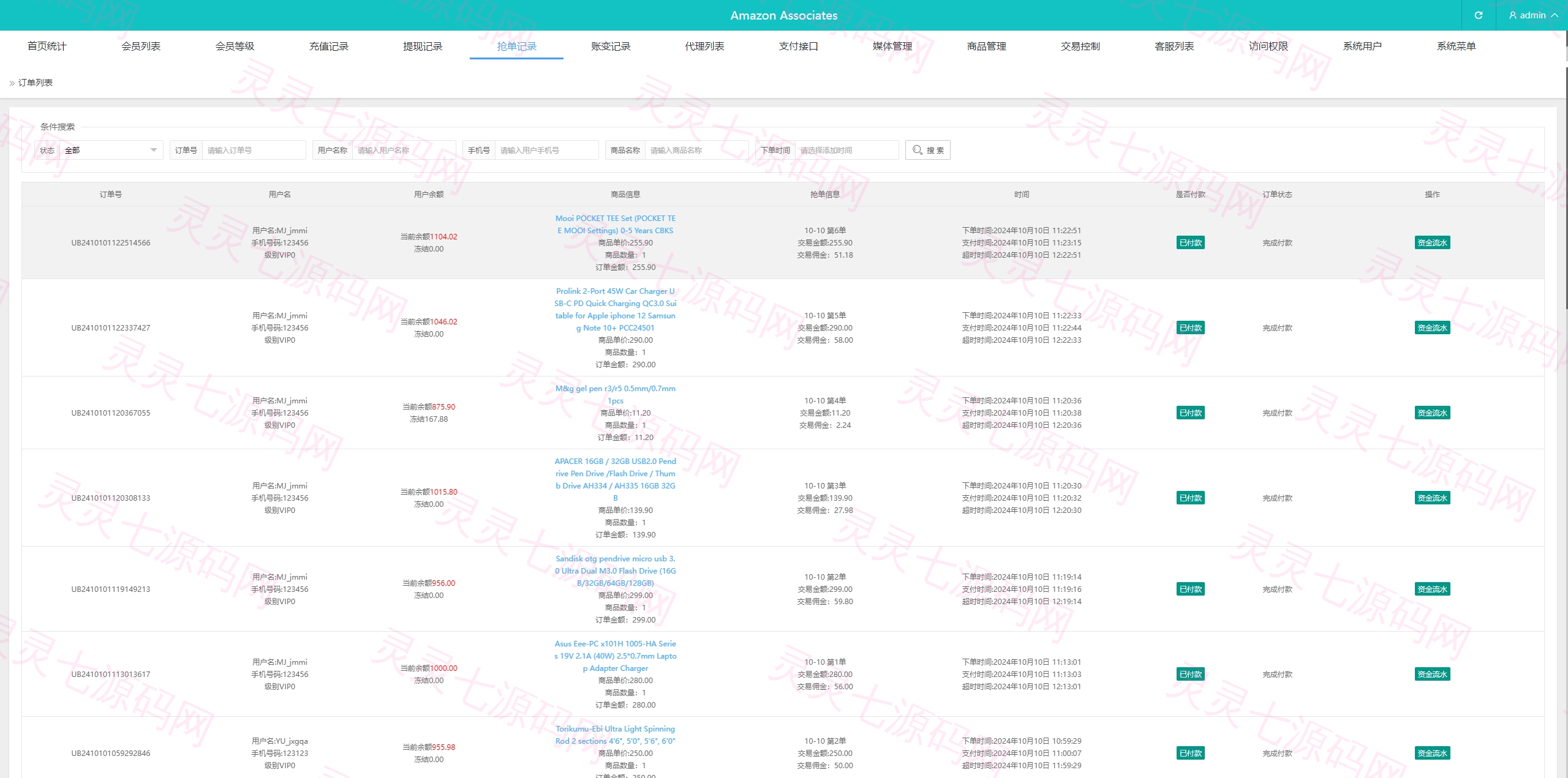
Task: Click the 手机号 input field
Action: pos(546,150)
